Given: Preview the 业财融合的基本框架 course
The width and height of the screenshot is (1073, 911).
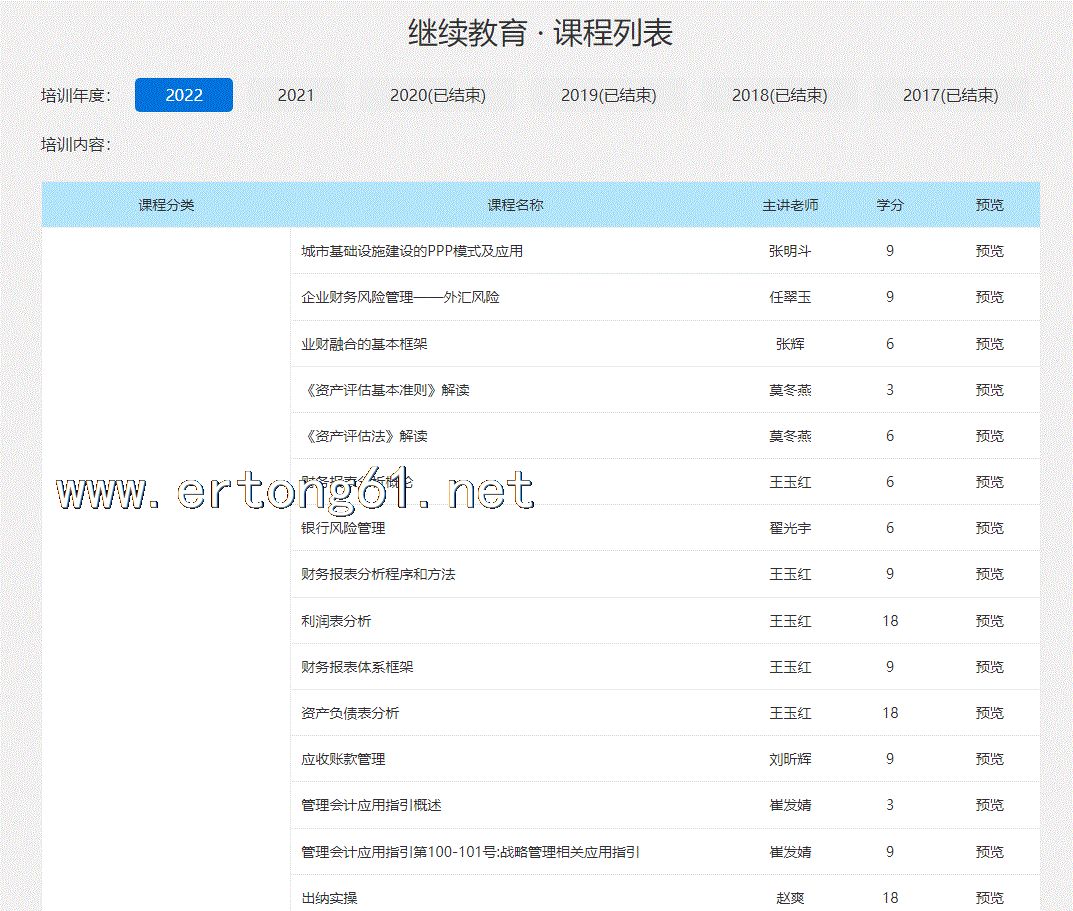Looking at the screenshot, I should (989, 344).
